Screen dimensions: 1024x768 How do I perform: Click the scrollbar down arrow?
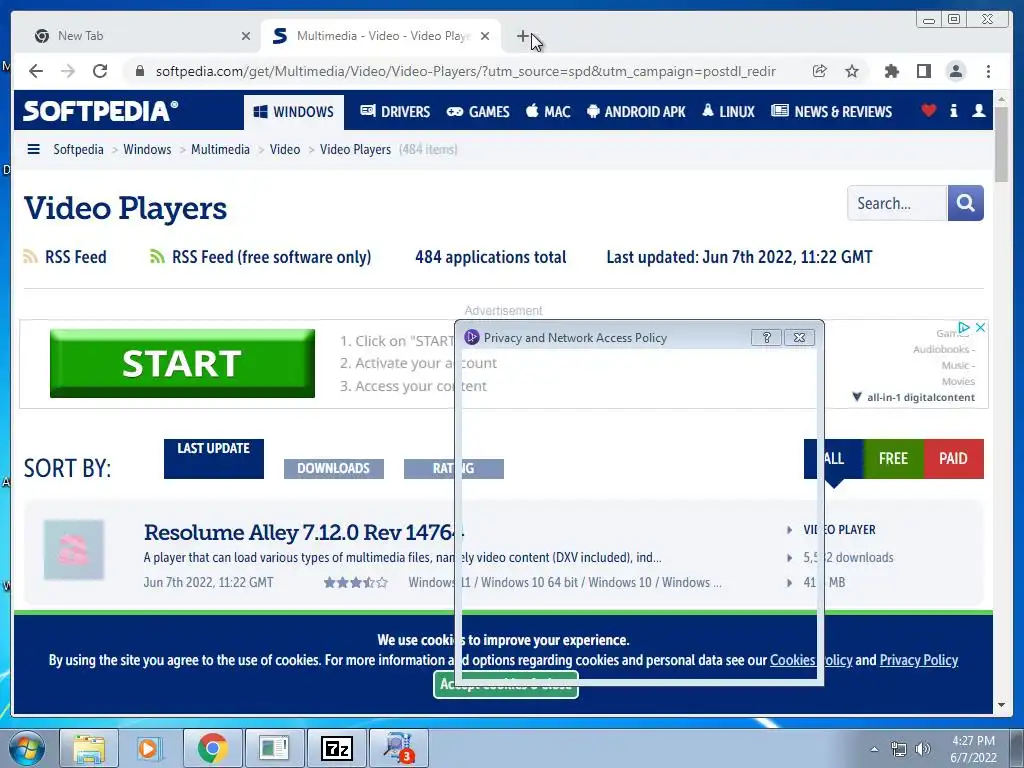coord(1001,705)
